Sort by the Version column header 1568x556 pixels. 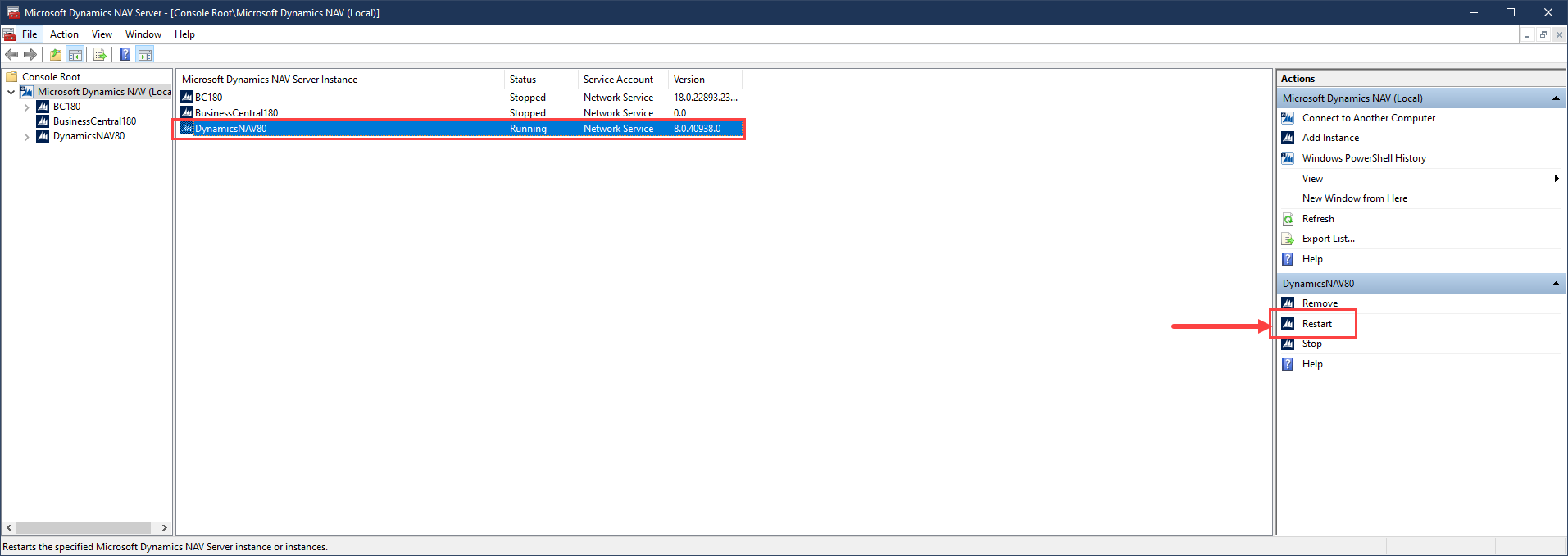tap(705, 80)
